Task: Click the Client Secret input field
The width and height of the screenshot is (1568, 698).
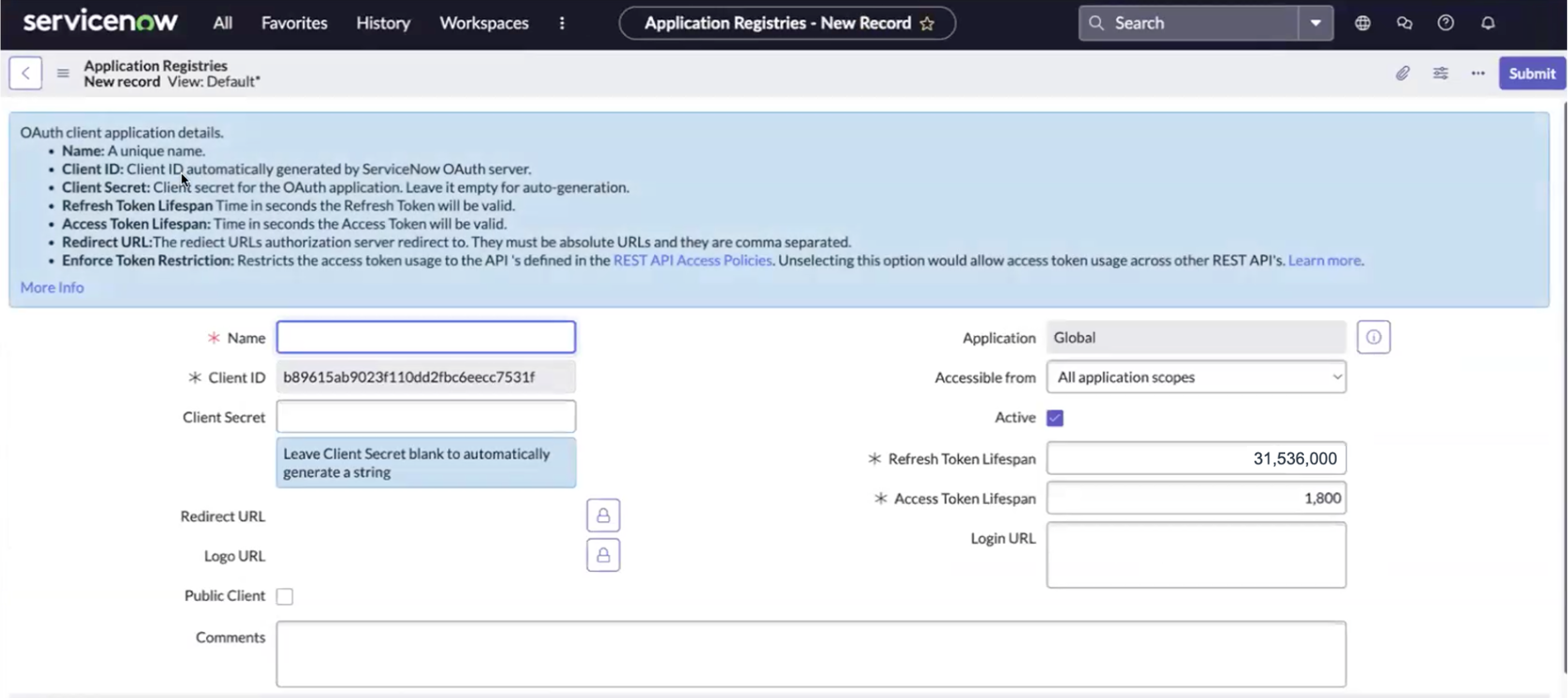Action: [x=425, y=417]
